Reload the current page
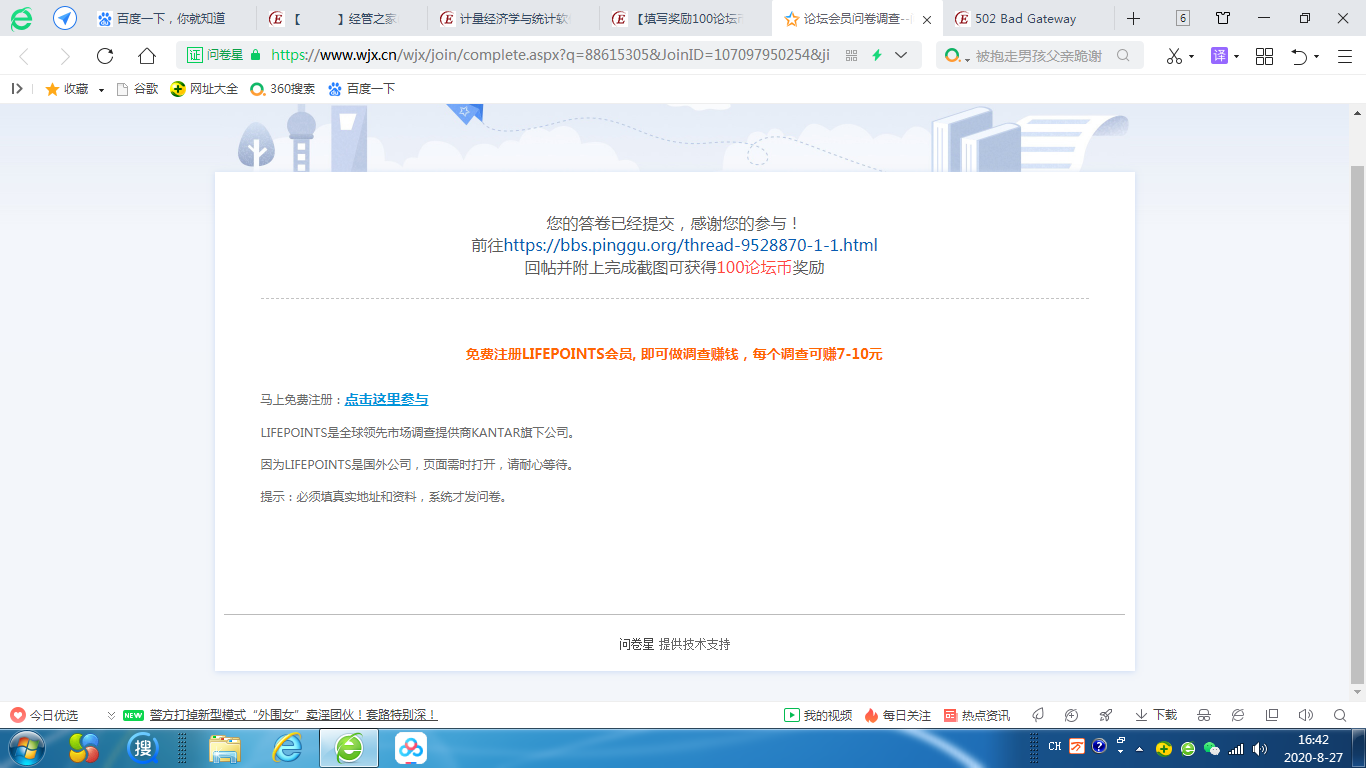Image resolution: width=1366 pixels, height=768 pixels. click(105, 56)
